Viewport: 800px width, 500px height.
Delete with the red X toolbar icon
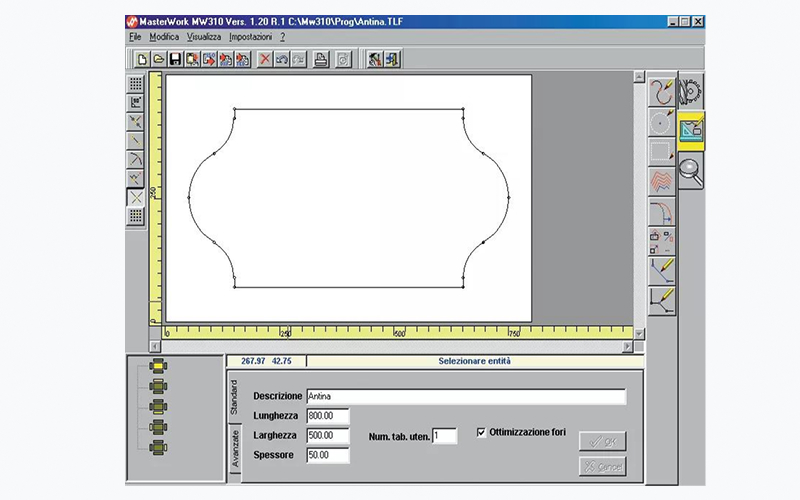(265, 59)
